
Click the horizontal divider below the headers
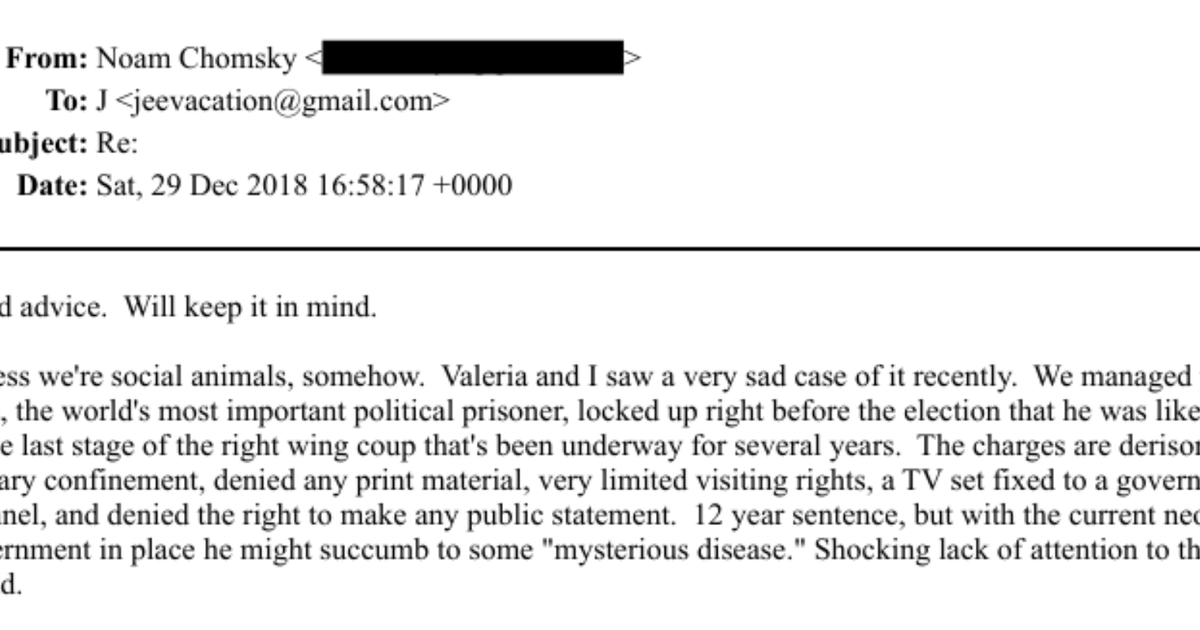(x=600, y=248)
